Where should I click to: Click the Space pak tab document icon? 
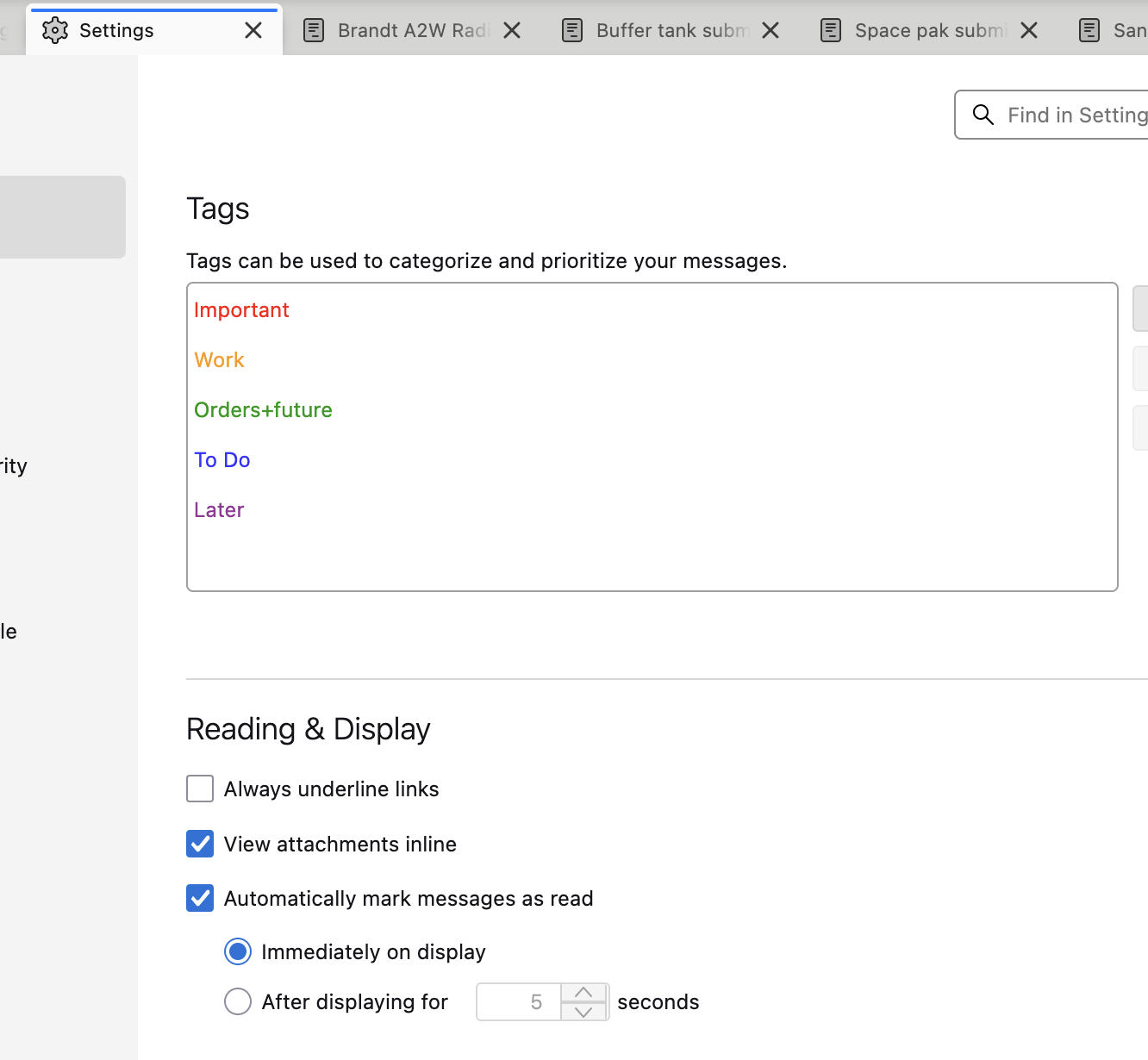831,30
